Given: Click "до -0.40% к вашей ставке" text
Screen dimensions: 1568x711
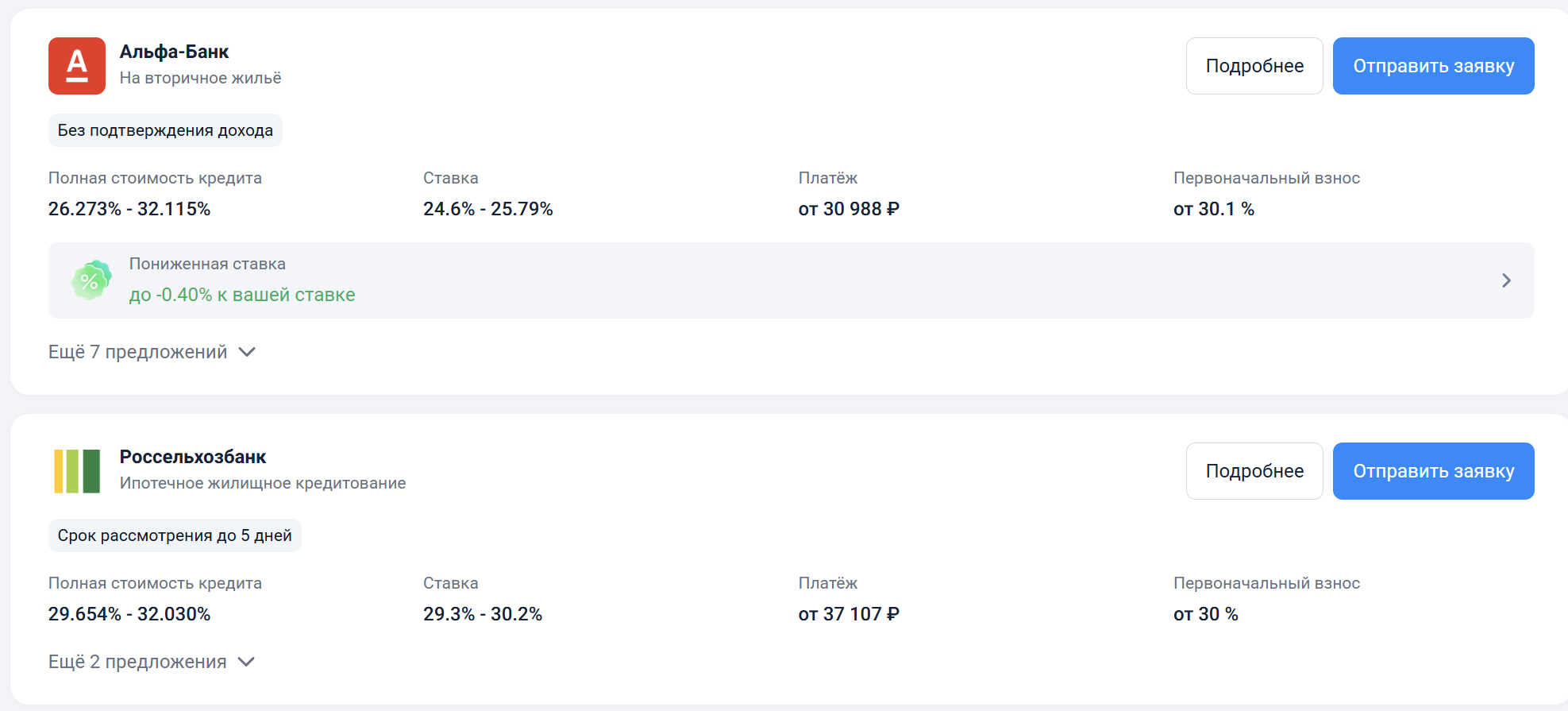Looking at the screenshot, I should click(x=242, y=295).
